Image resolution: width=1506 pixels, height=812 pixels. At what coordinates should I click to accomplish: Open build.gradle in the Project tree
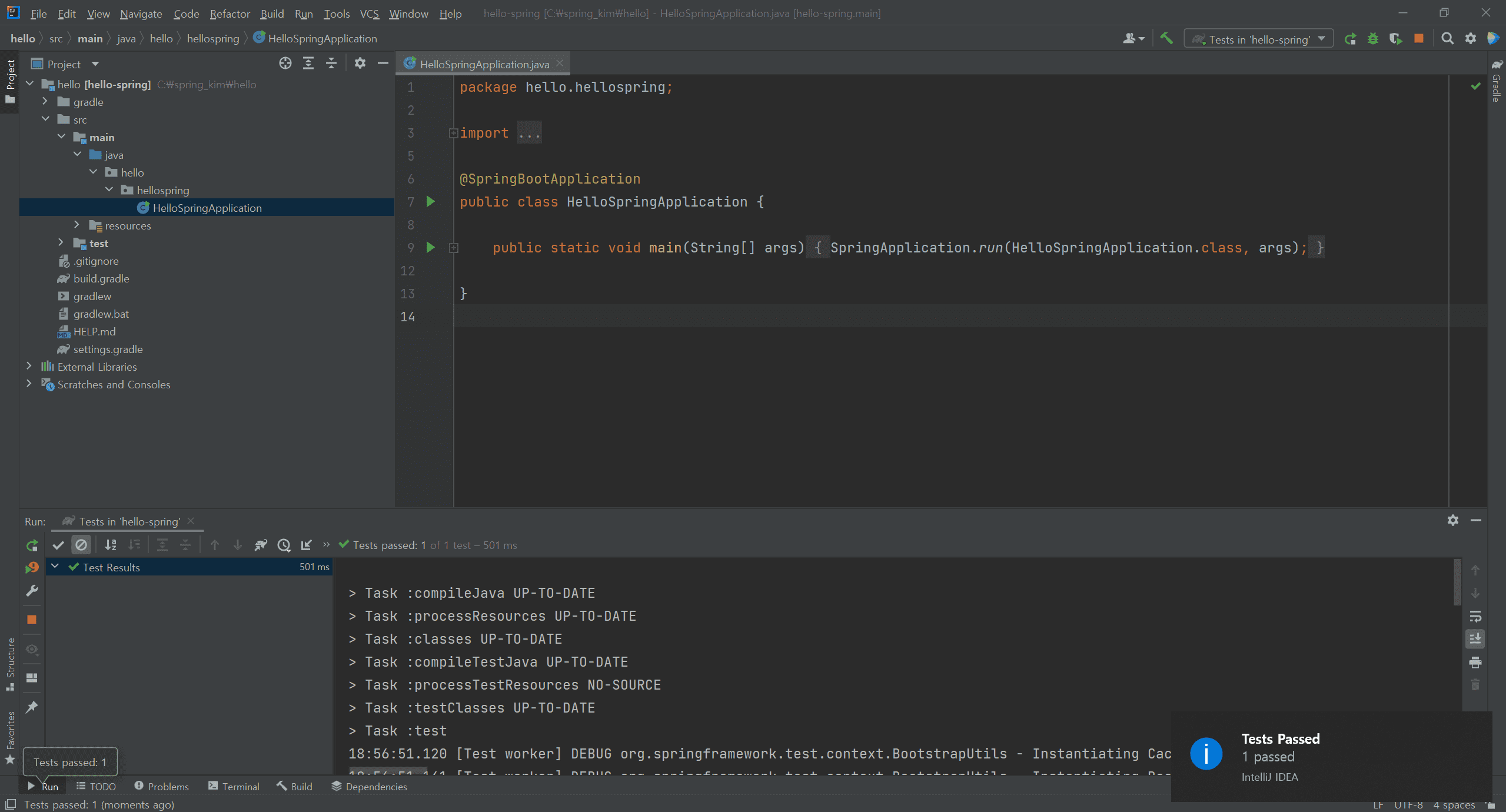coord(101,278)
